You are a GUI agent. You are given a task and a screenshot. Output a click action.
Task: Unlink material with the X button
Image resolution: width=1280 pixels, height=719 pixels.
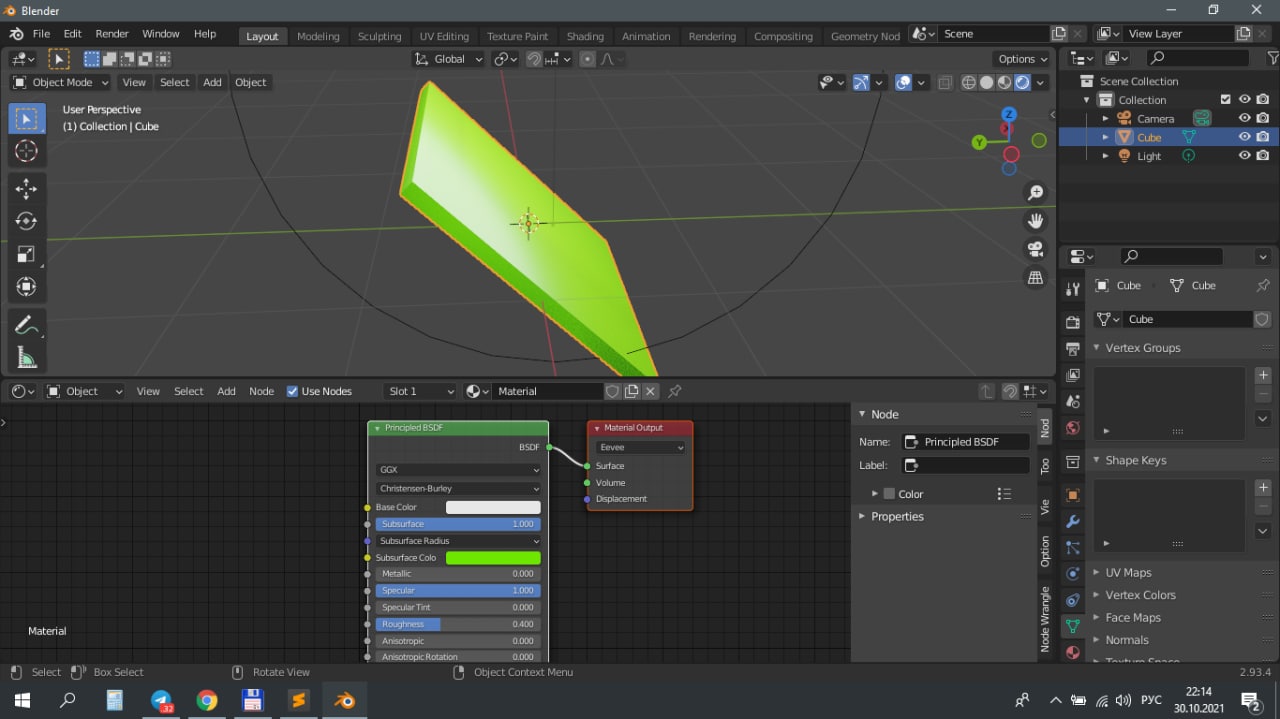click(x=651, y=391)
